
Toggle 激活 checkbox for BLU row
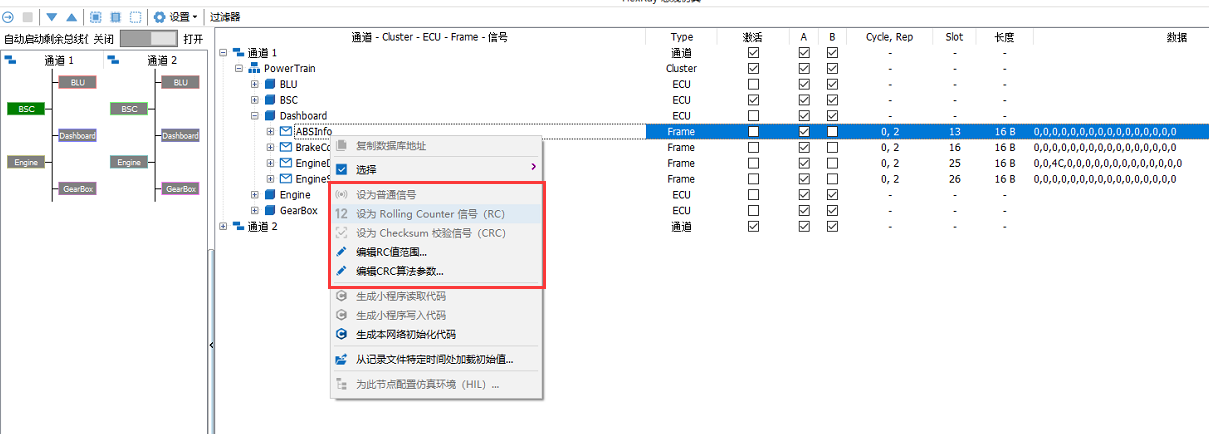pos(753,84)
